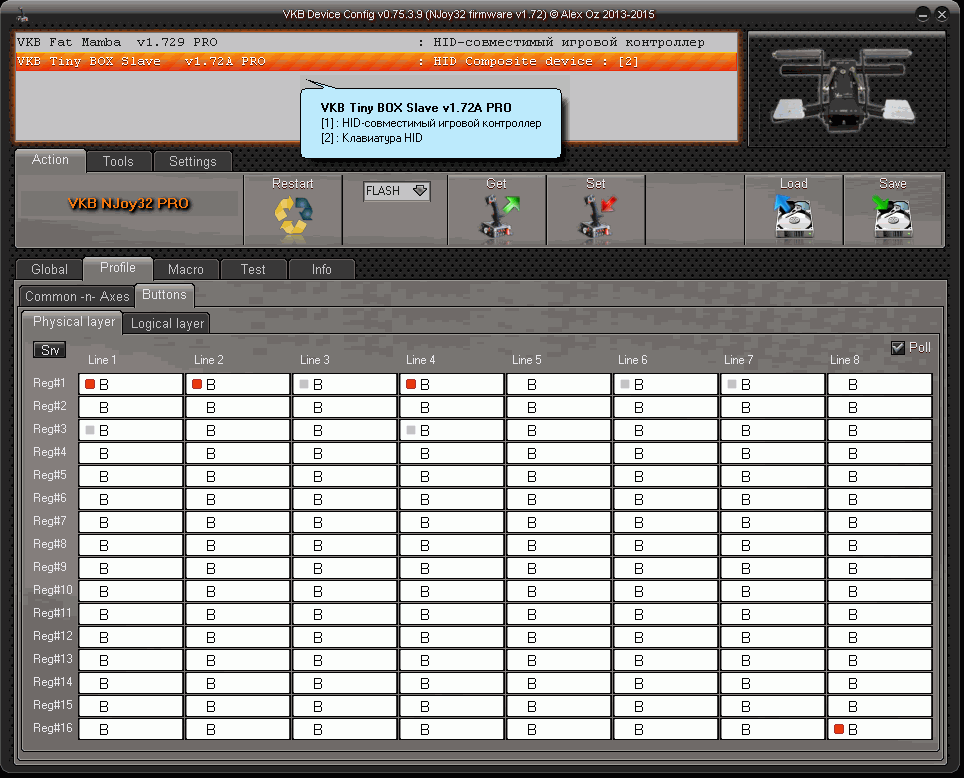964x778 pixels.
Task: Select VKB Tiny BOX Slave device row
Action: (376, 62)
